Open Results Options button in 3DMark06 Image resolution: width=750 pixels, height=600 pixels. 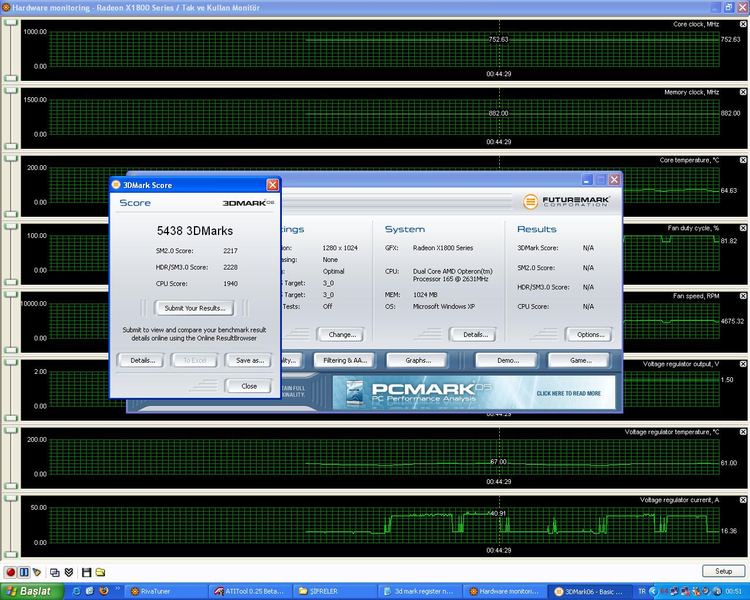[x=590, y=334]
